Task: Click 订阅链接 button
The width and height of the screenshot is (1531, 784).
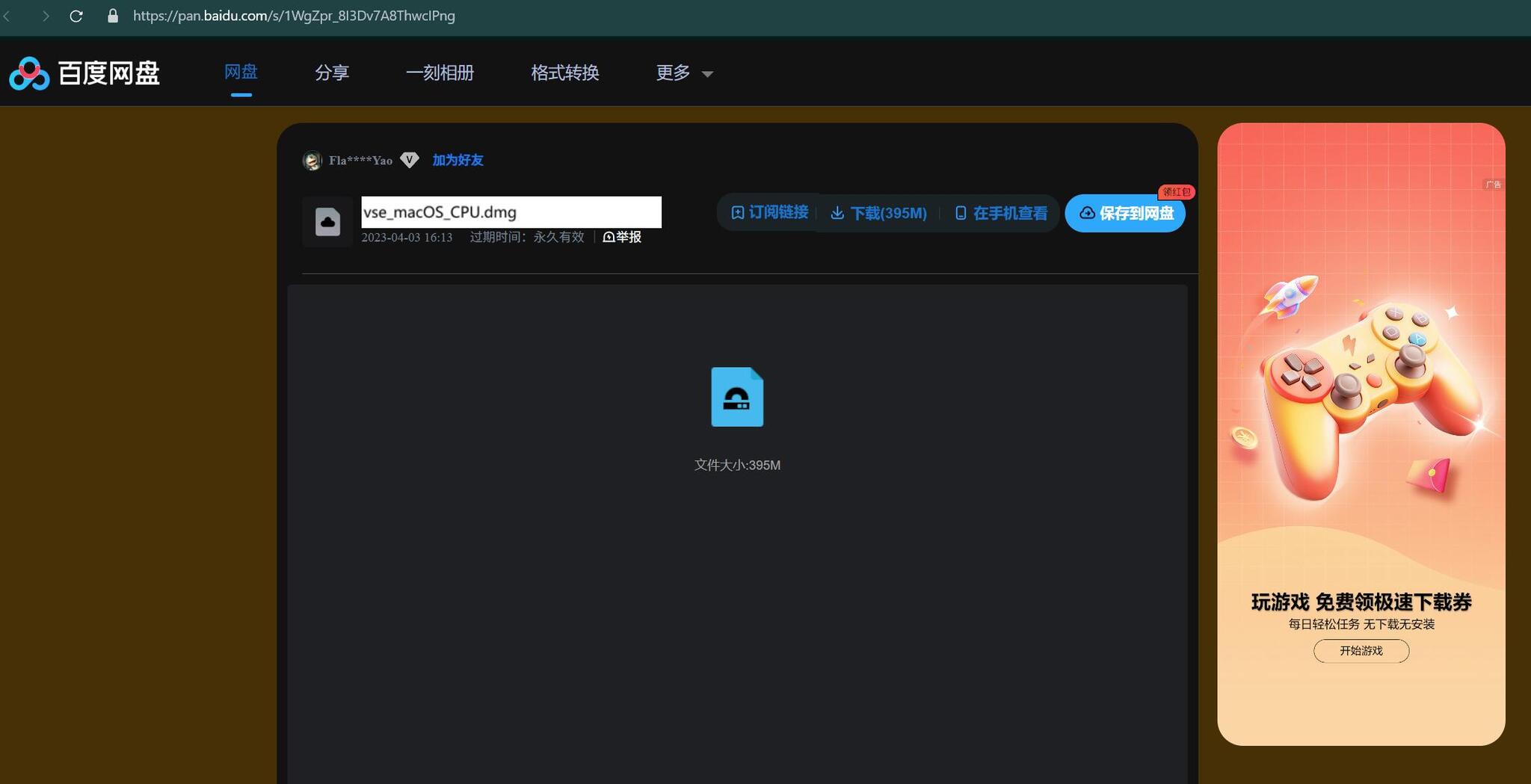Action: tap(769, 213)
